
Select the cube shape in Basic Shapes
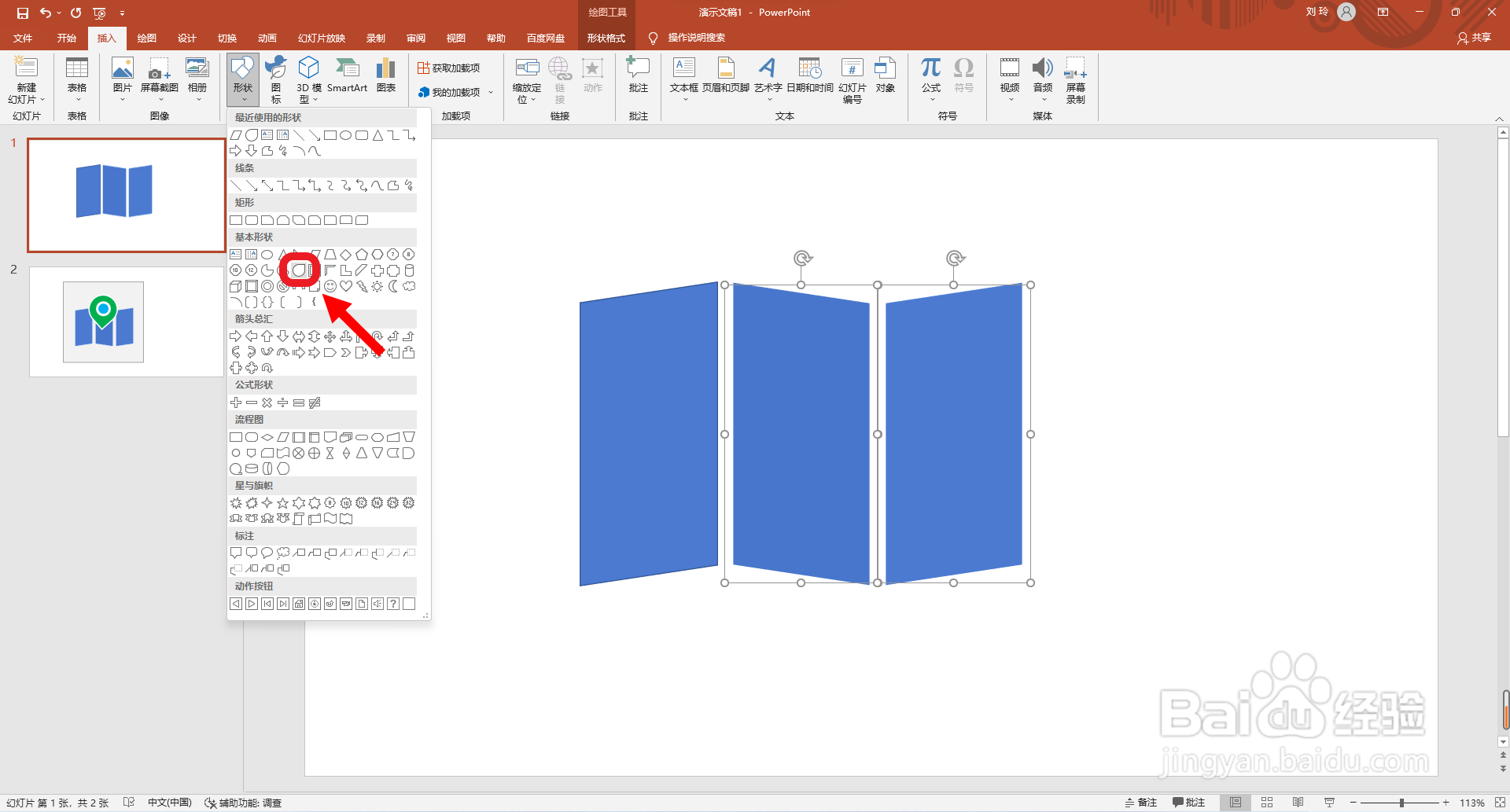pyautogui.click(x=236, y=286)
